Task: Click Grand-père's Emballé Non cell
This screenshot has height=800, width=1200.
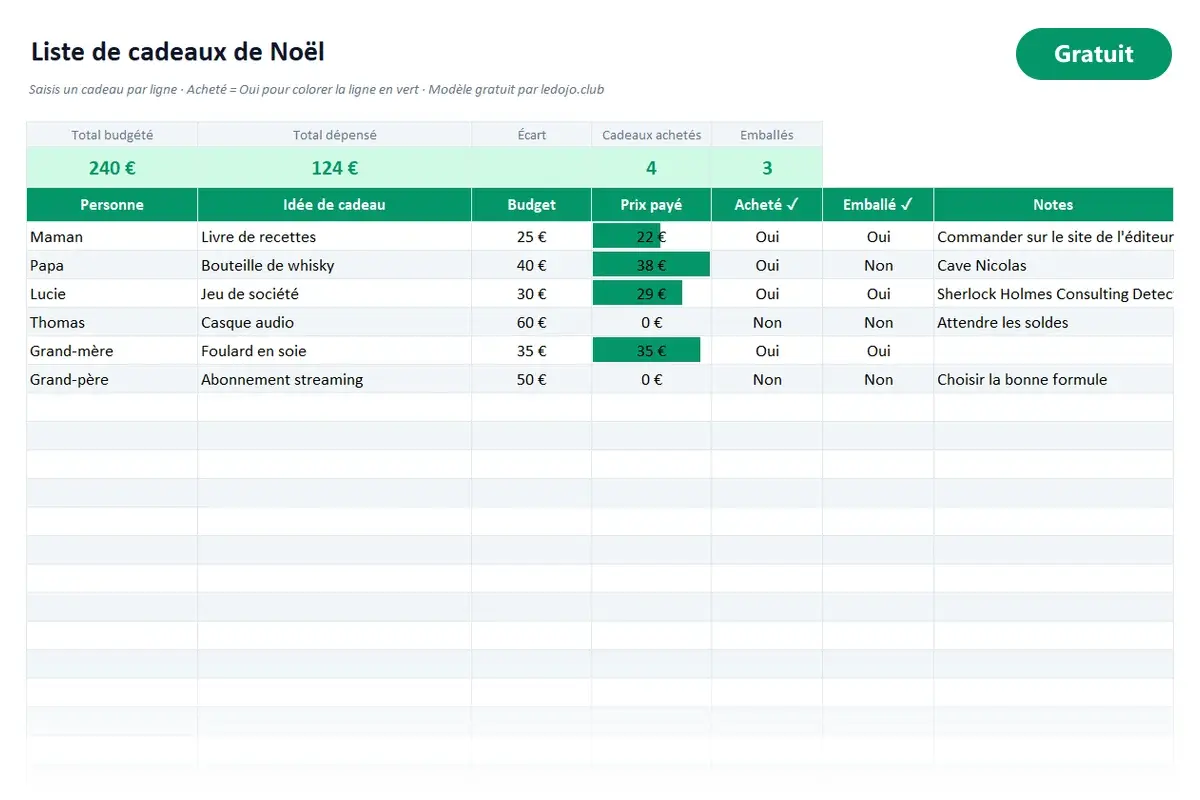Action: [878, 379]
